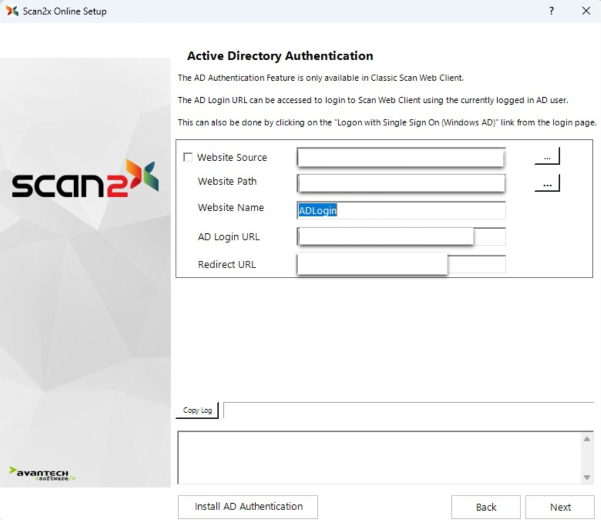Viewport: 601px width, 520px height.
Task: Click the Website Source text field
Action: coord(400,157)
